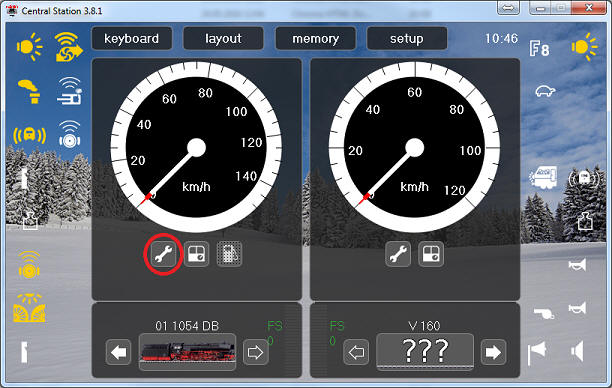Toggle the F8 function on the right

coord(539,49)
